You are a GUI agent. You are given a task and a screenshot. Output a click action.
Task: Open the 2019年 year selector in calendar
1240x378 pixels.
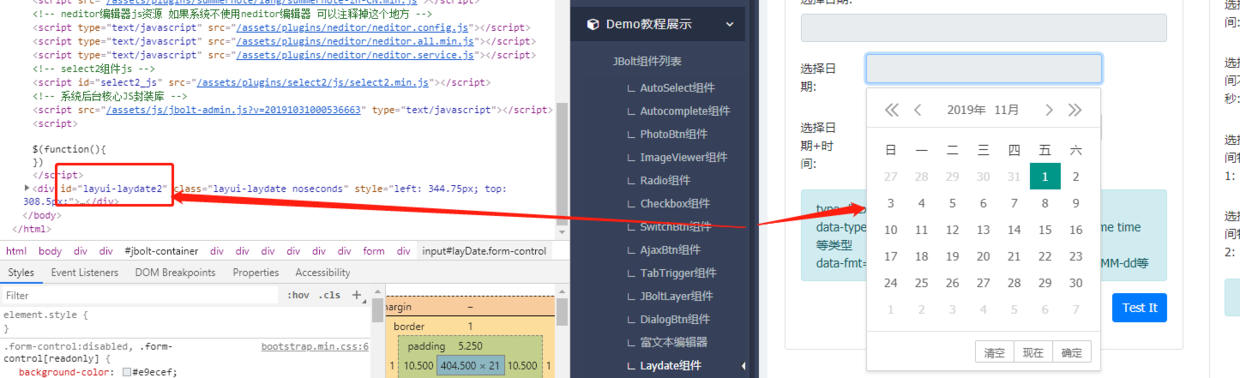point(966,110)
